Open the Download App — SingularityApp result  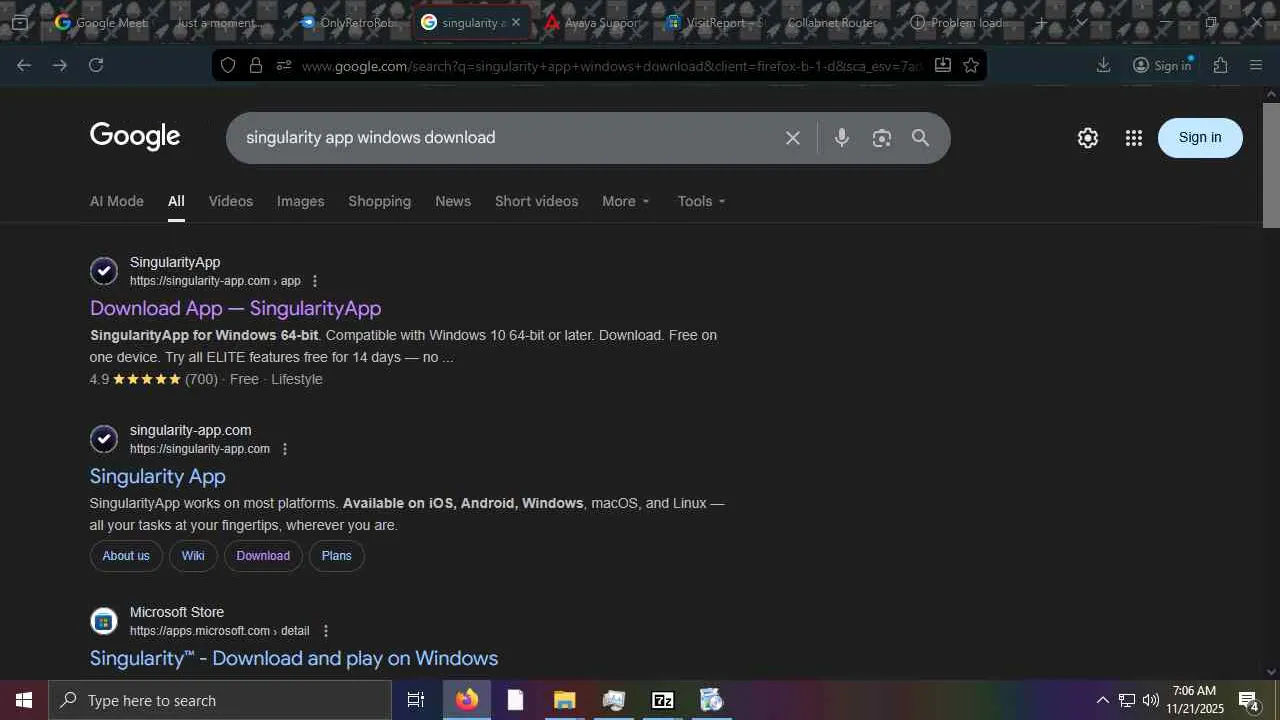pyautogui.click(x=236, y=308)
